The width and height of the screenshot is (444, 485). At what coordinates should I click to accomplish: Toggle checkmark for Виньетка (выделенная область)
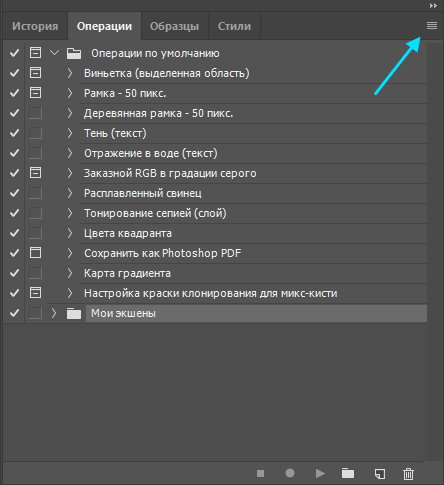[14, 73]
